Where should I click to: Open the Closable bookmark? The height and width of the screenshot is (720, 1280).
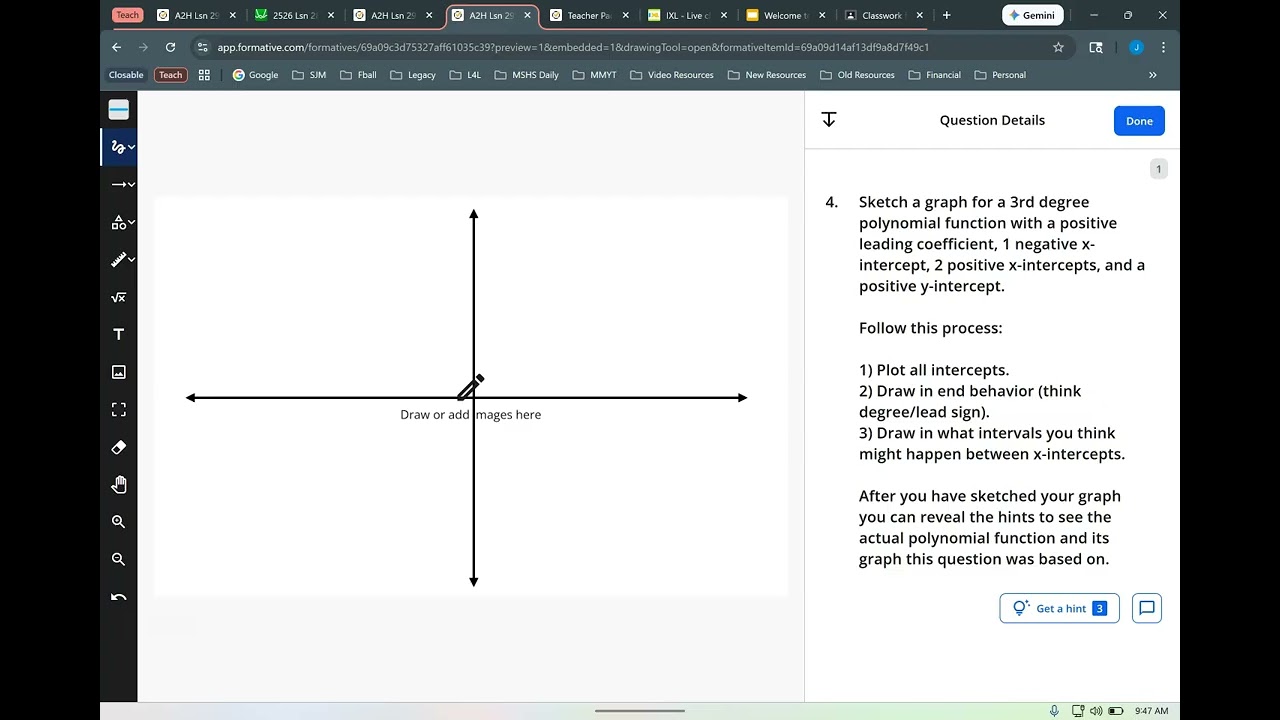point(126,75)
